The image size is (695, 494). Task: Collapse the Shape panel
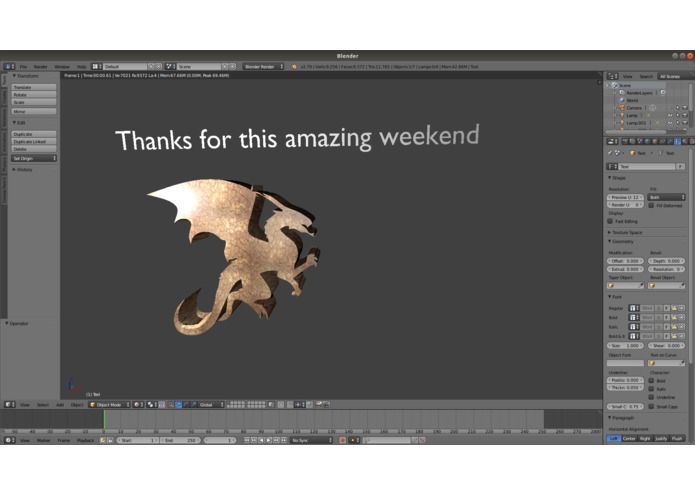[x=617, y=178]
